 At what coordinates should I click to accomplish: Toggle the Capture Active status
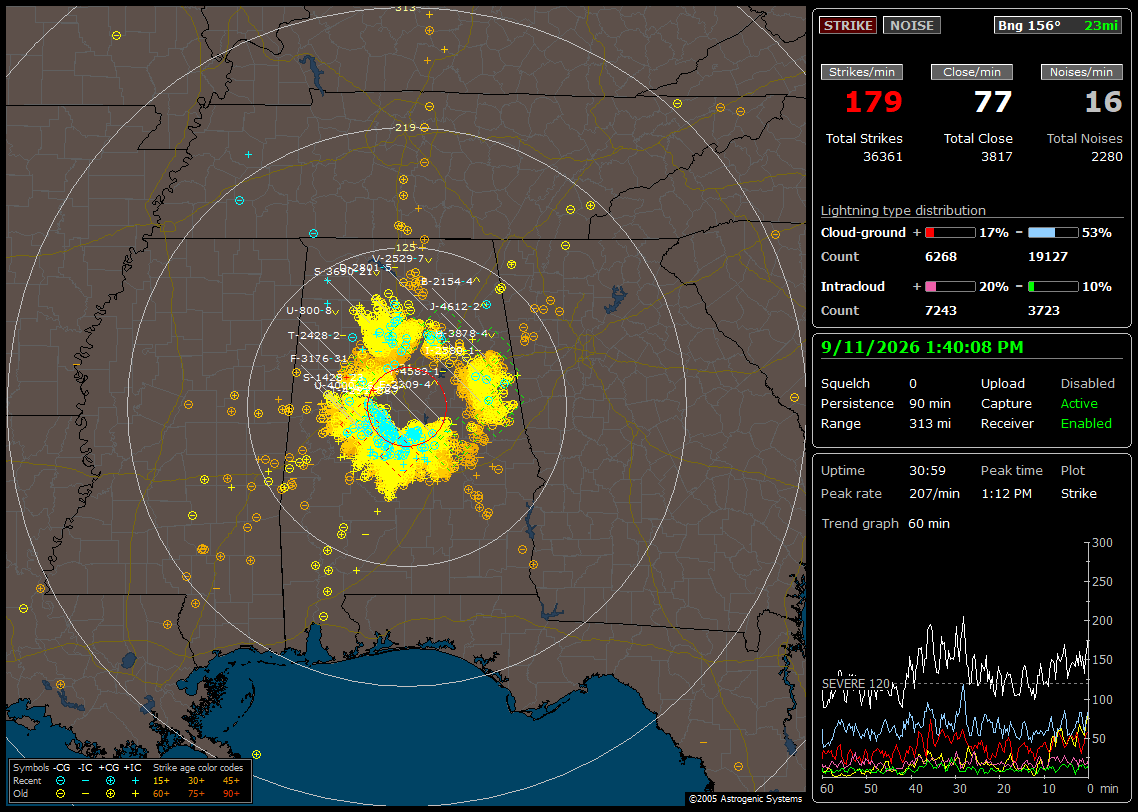pos(1078,403)
